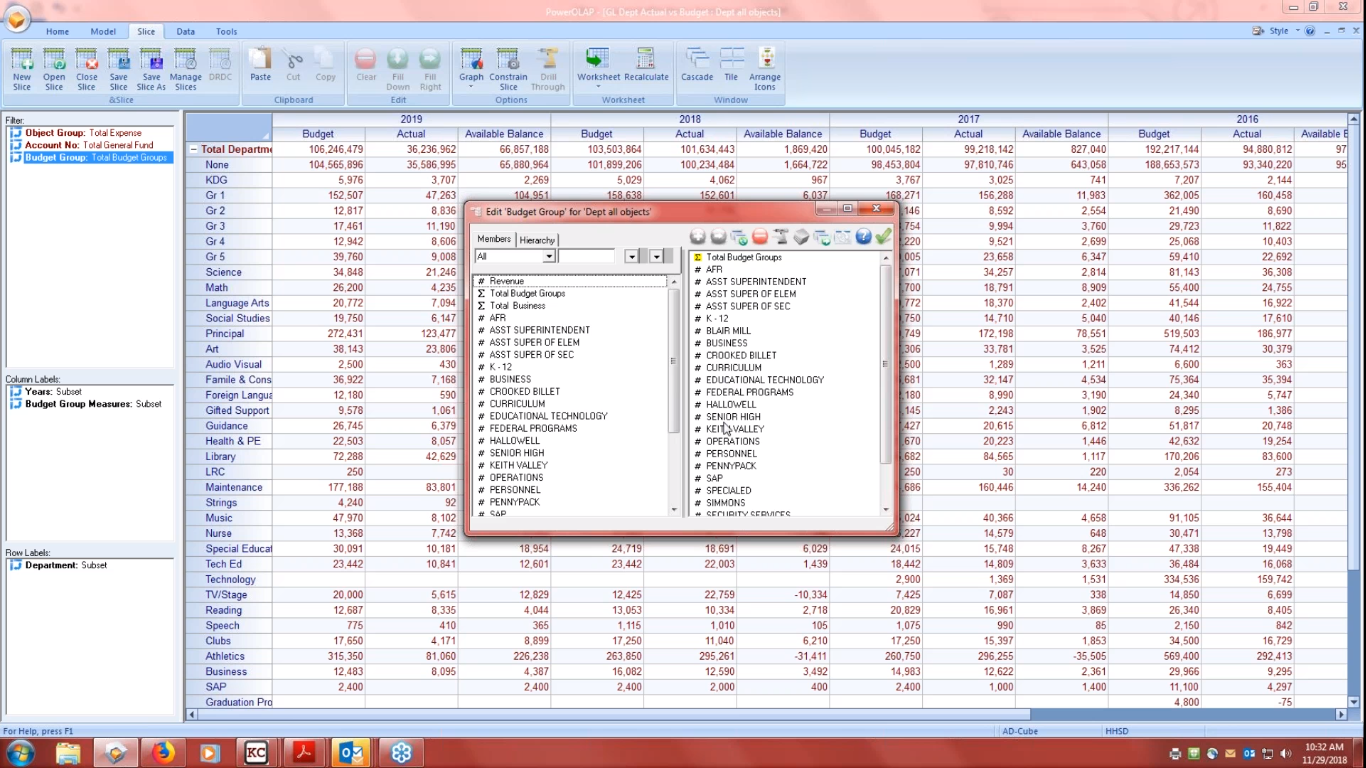This screenshot has width=1366, height=768.
Task: Switch to the Model ribbon tab
Action: (x=103, y=32)
